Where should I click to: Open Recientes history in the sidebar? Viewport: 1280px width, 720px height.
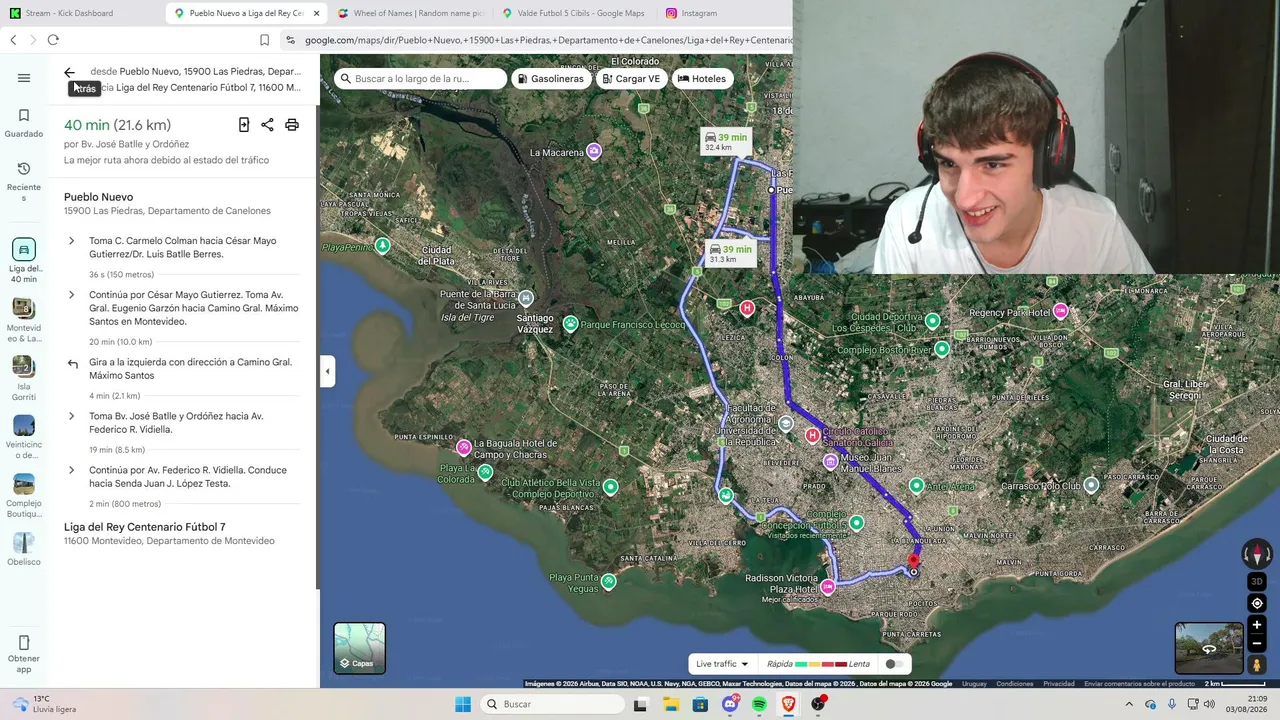pyautogui.click(x=24, y=181)
